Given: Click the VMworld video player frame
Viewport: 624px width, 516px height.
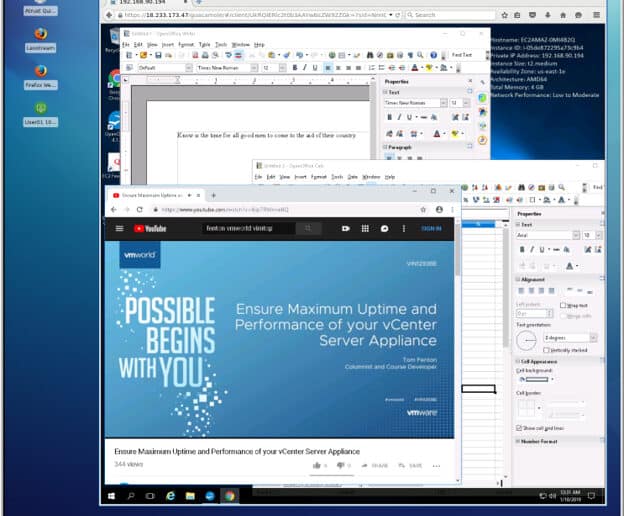Looking at the screenshot, I should click(279, 339).
